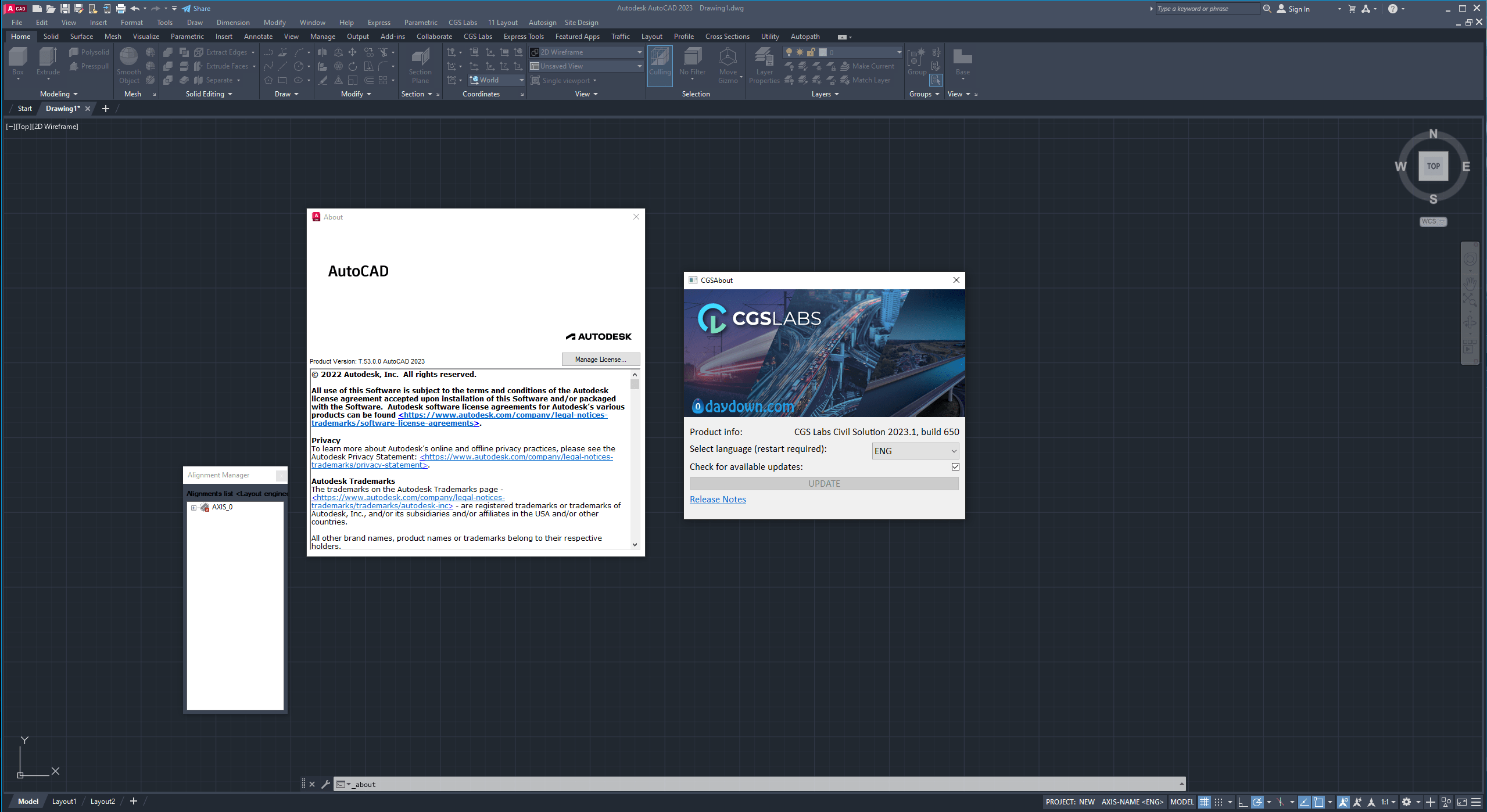
Task: Click the Group objects tool
Action: tap(917, 62)
